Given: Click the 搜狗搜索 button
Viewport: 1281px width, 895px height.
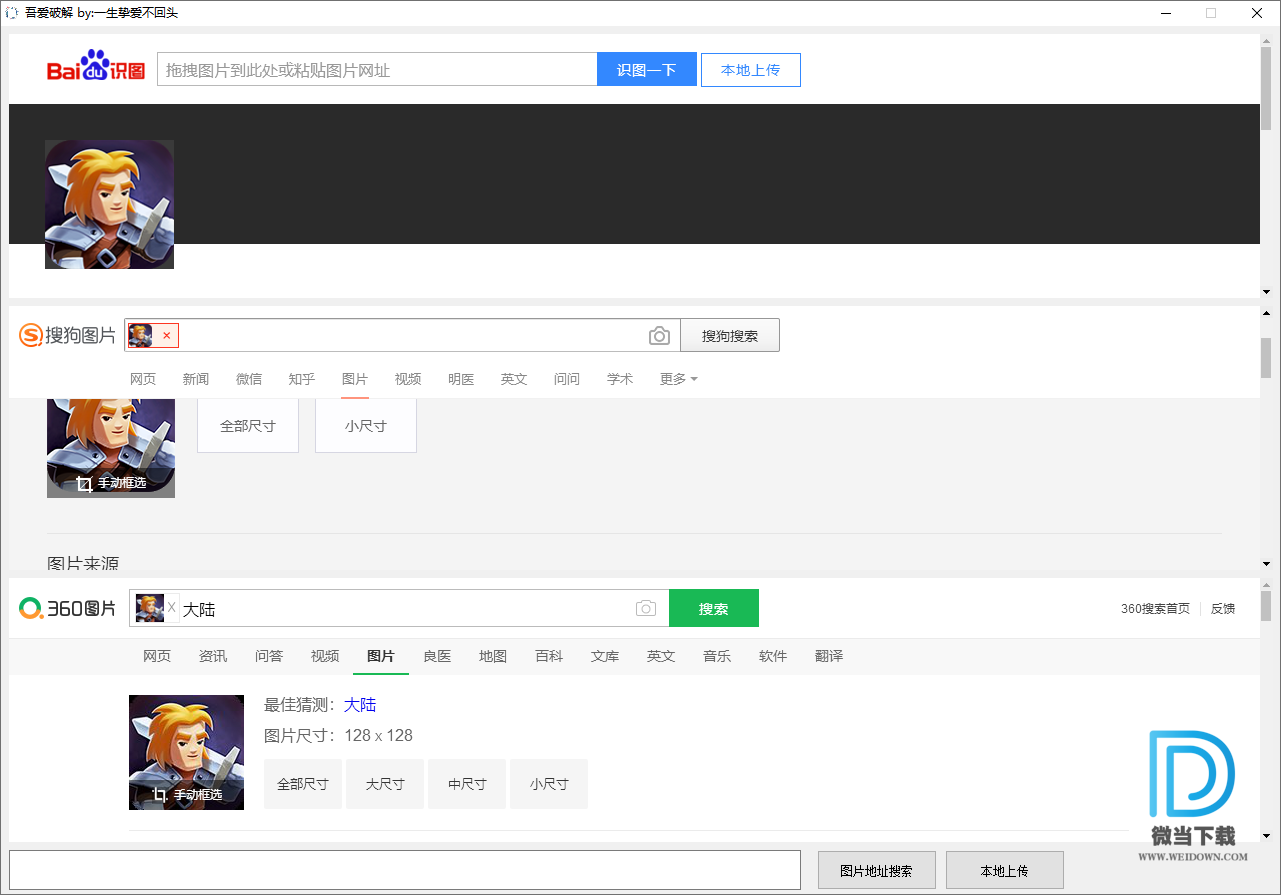Looking at the screenshot, I should tap(730, 336).
